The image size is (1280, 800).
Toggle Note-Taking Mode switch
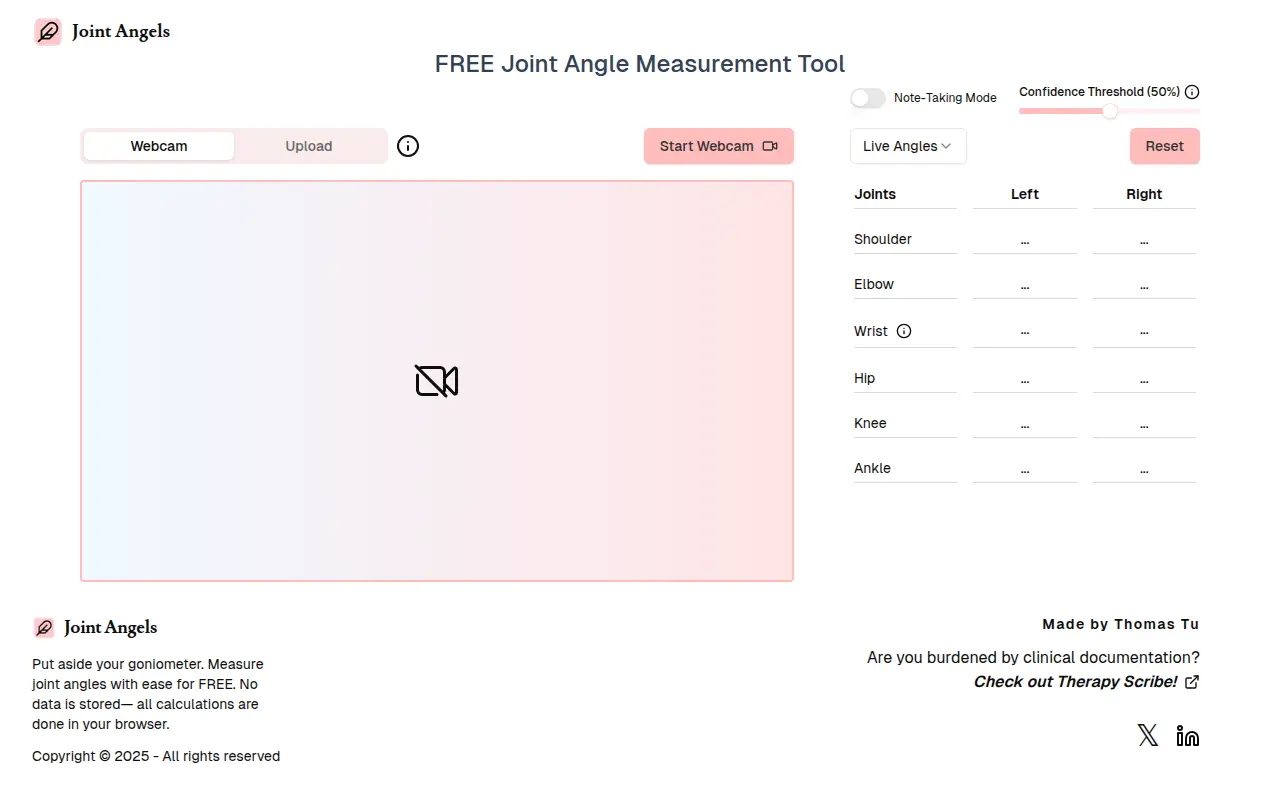pyautogui.click(x=868, y=98)
